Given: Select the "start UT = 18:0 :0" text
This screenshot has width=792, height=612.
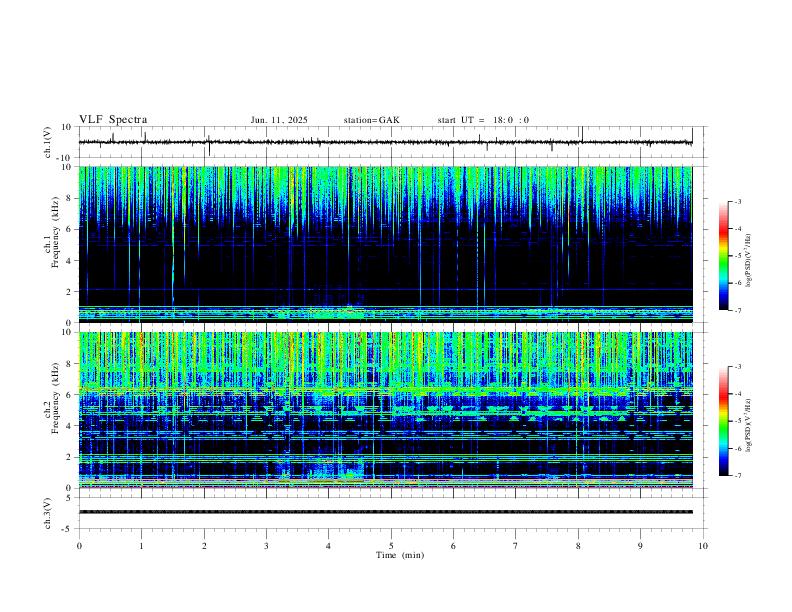Looking at the screenshot, I should tap(483, 120).
